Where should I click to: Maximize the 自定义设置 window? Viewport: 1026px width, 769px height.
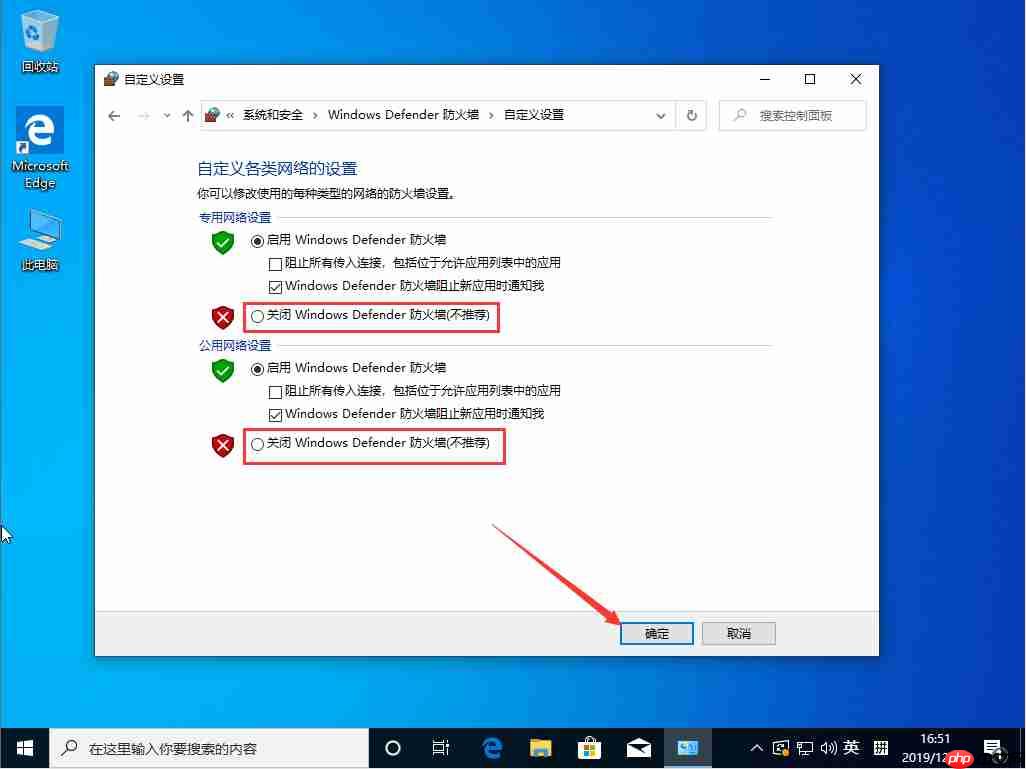coord(810,79)
